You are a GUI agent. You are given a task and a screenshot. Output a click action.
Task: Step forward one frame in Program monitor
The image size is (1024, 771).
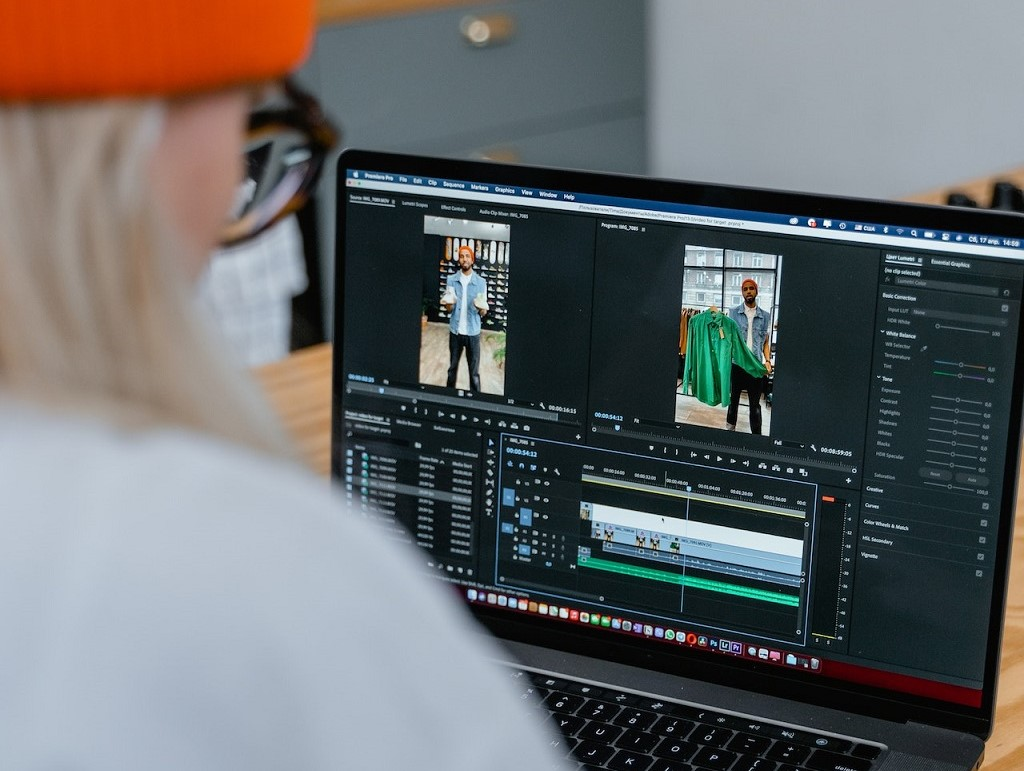(733, 461)
